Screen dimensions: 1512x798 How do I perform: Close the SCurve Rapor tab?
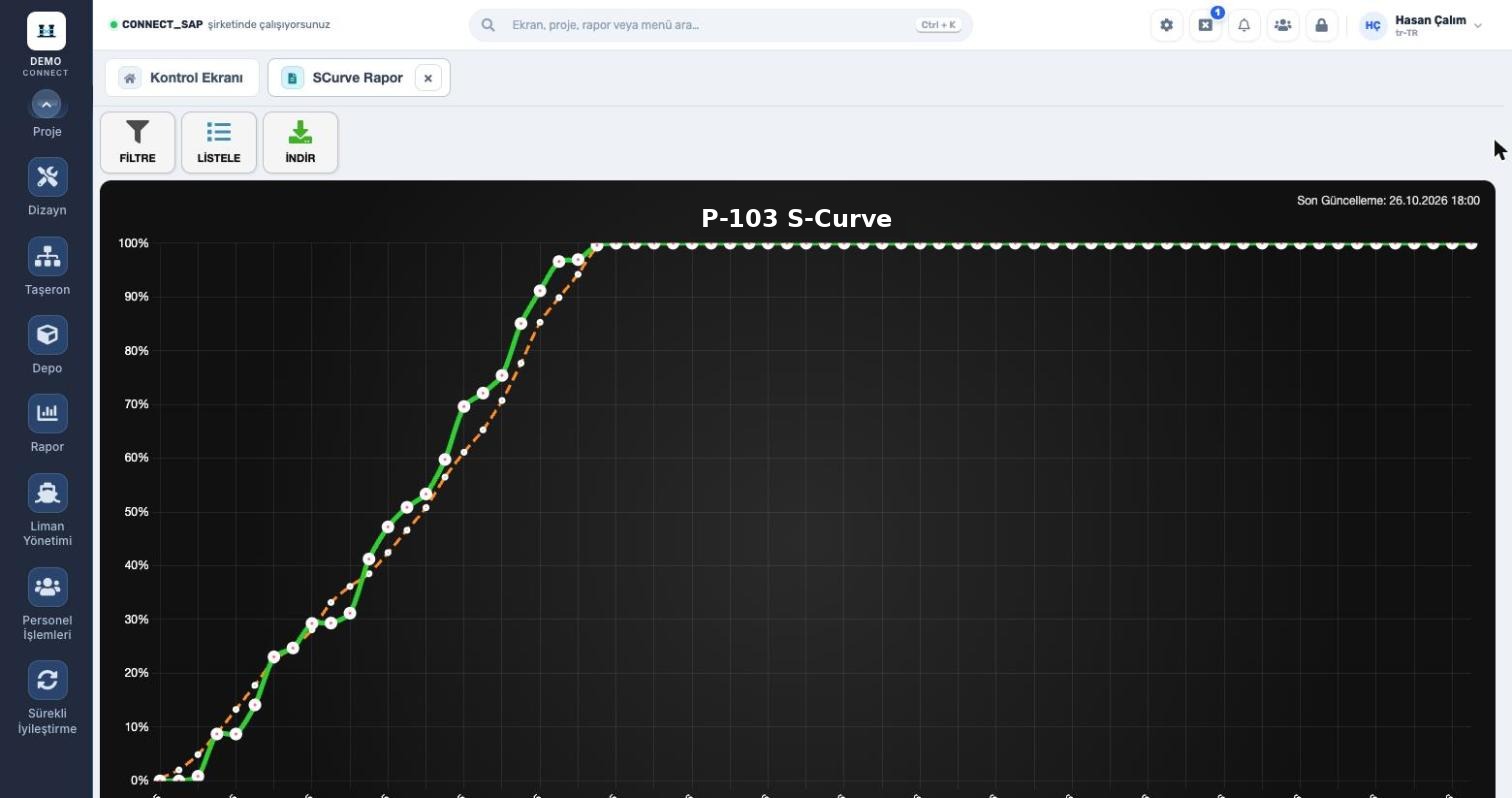[x=428, y=78]
